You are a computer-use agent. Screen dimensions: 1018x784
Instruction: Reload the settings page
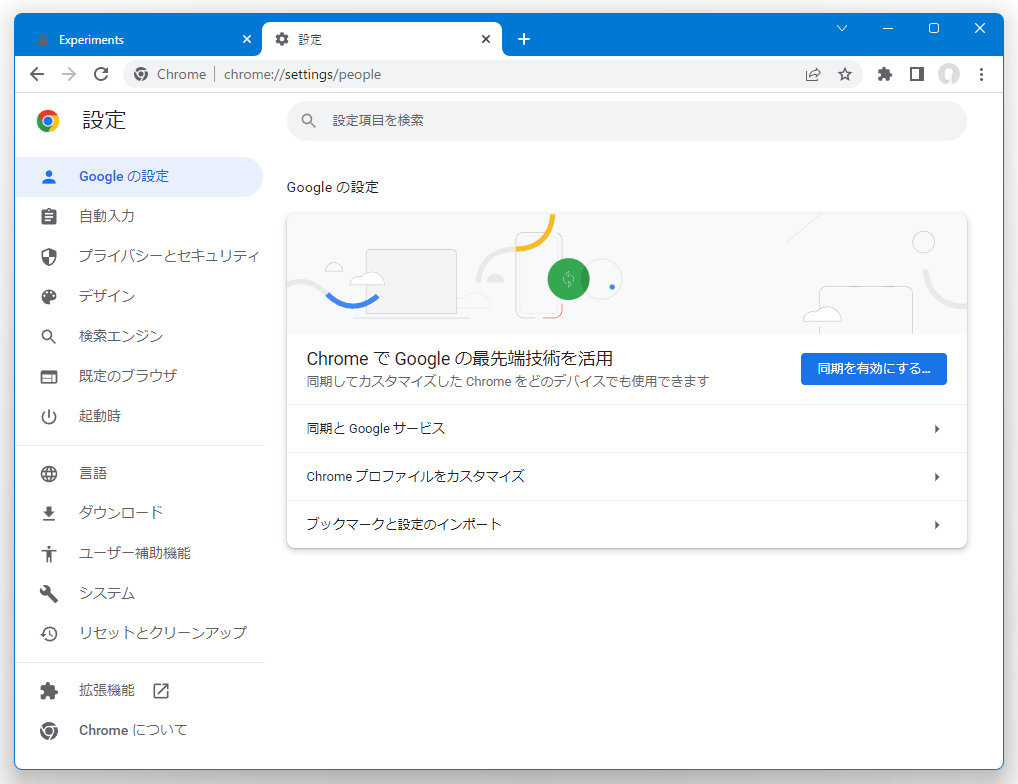tap(101, 74)
